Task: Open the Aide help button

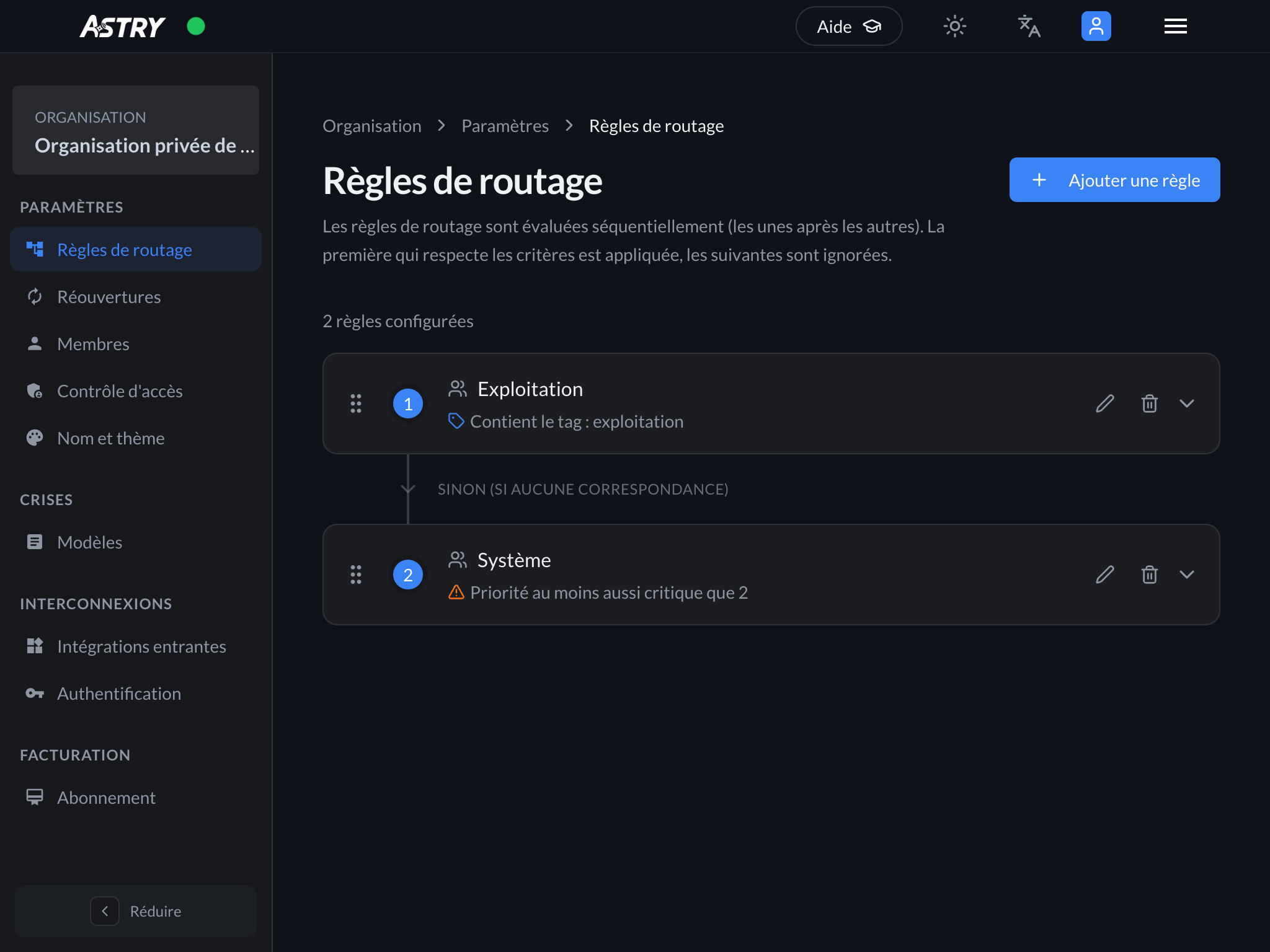Action: click(x=848, y=27)
